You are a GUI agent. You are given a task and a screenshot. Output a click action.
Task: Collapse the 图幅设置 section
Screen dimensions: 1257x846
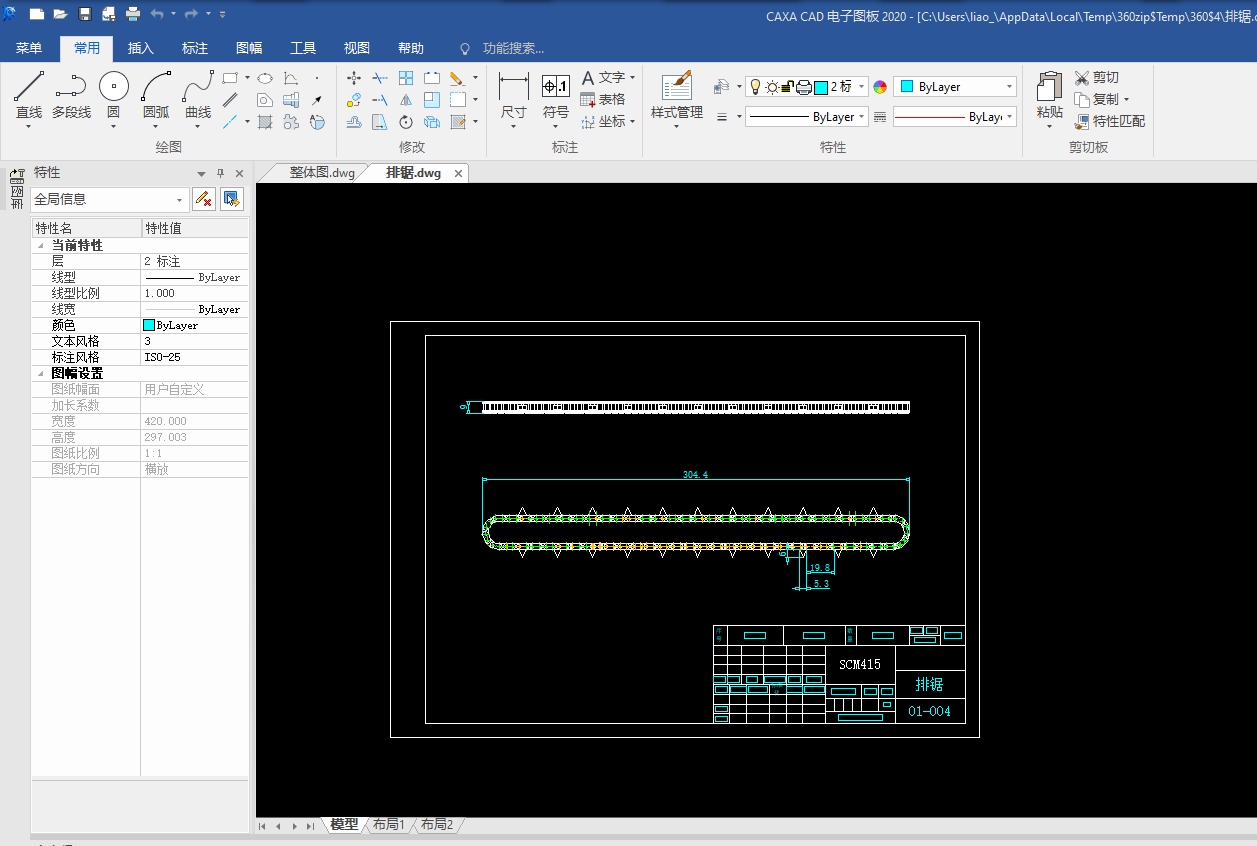pyautogui.click(x=41, y=374)
